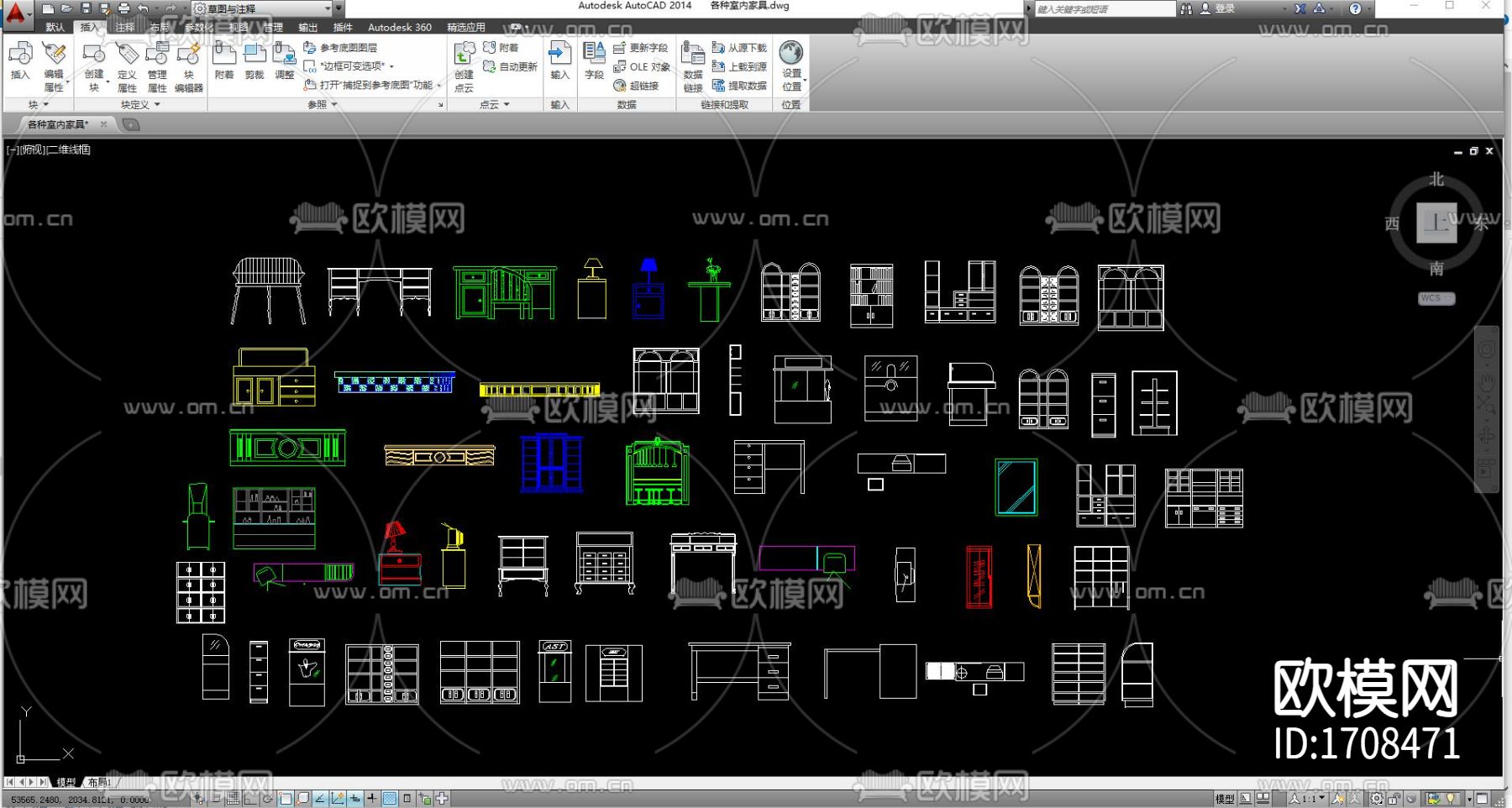Toggle grid display in status bar

[x=233, y=799]
